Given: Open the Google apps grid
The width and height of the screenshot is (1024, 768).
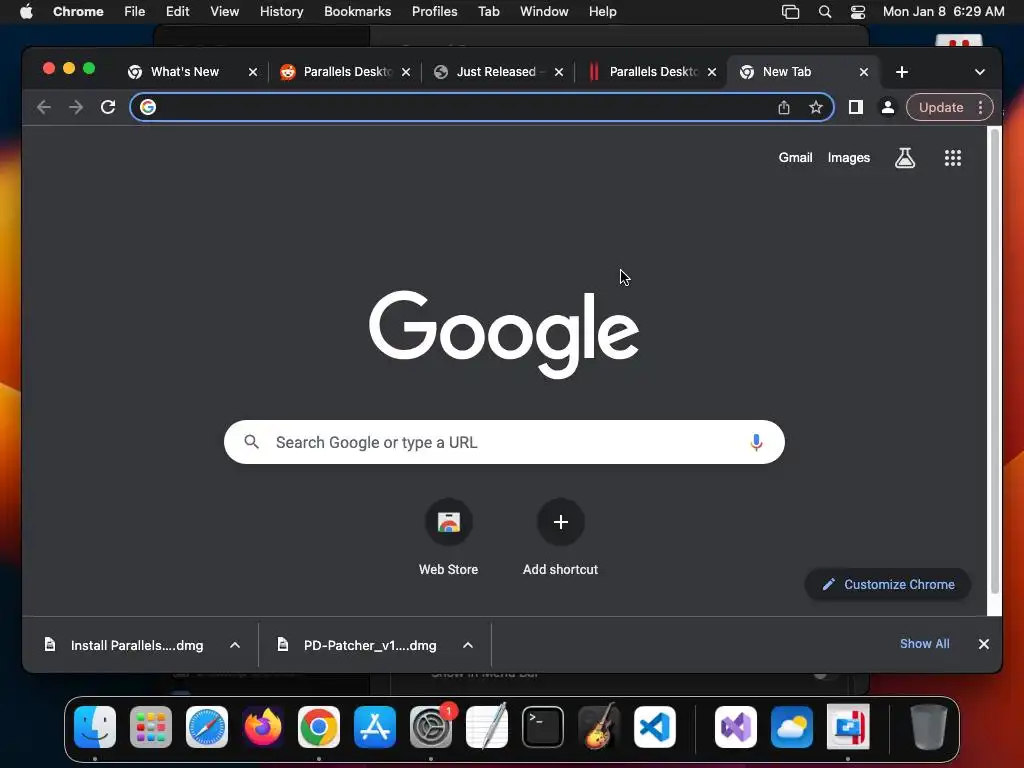Looking at the screenshot, I should pos(953,157).
